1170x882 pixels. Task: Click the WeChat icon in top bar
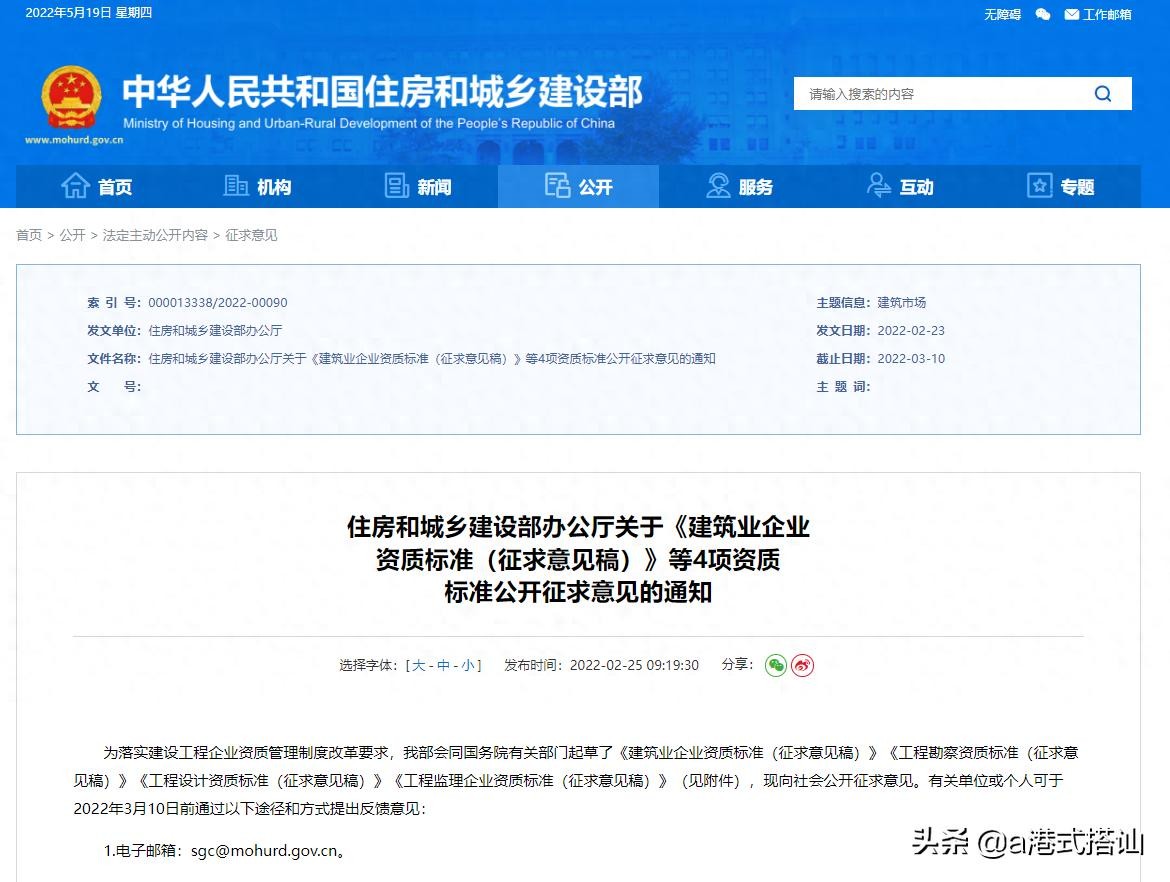[x=1043, y=14]
